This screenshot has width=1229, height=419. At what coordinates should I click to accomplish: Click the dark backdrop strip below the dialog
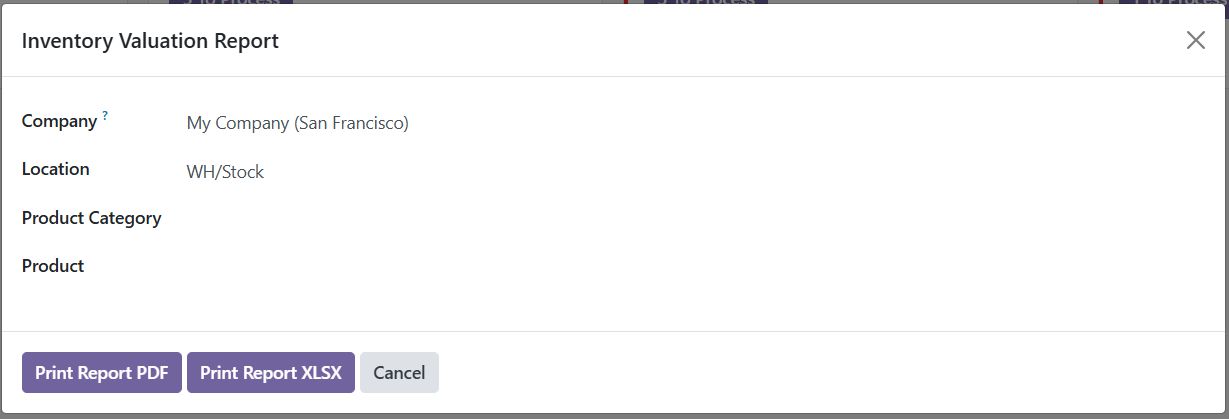tap(614, 416)
